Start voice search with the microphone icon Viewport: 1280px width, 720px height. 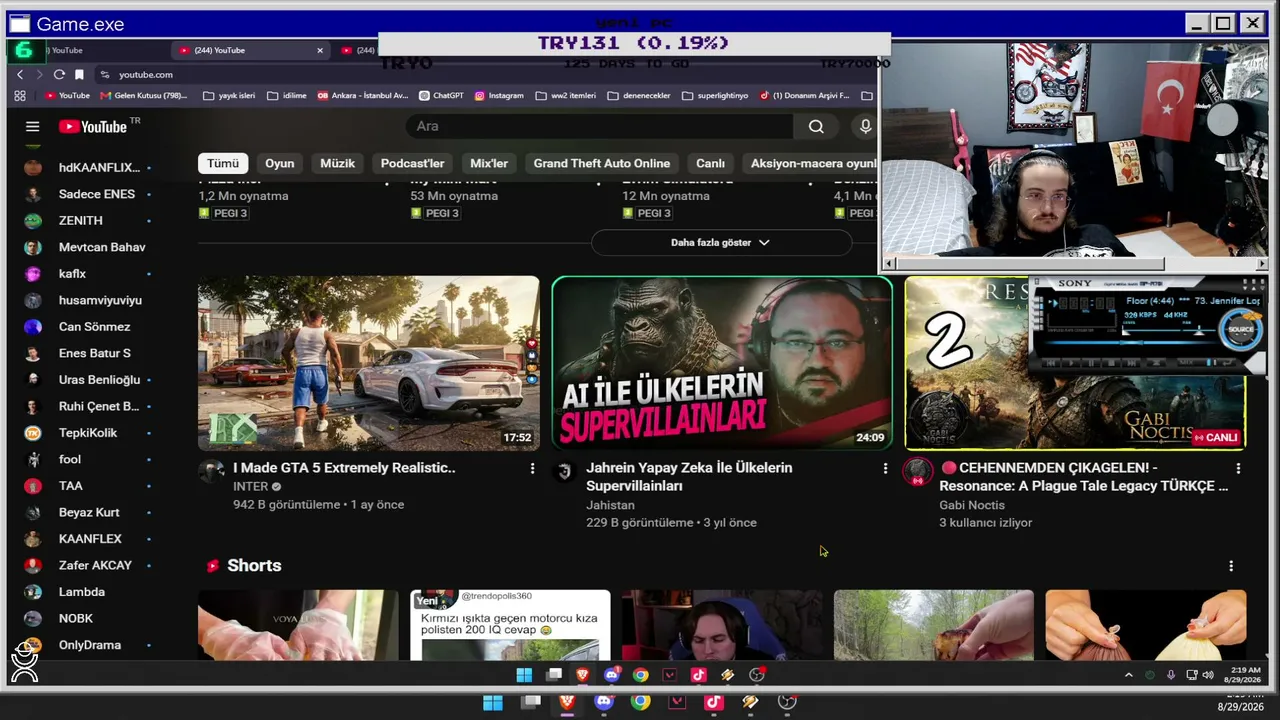point(865,126)
